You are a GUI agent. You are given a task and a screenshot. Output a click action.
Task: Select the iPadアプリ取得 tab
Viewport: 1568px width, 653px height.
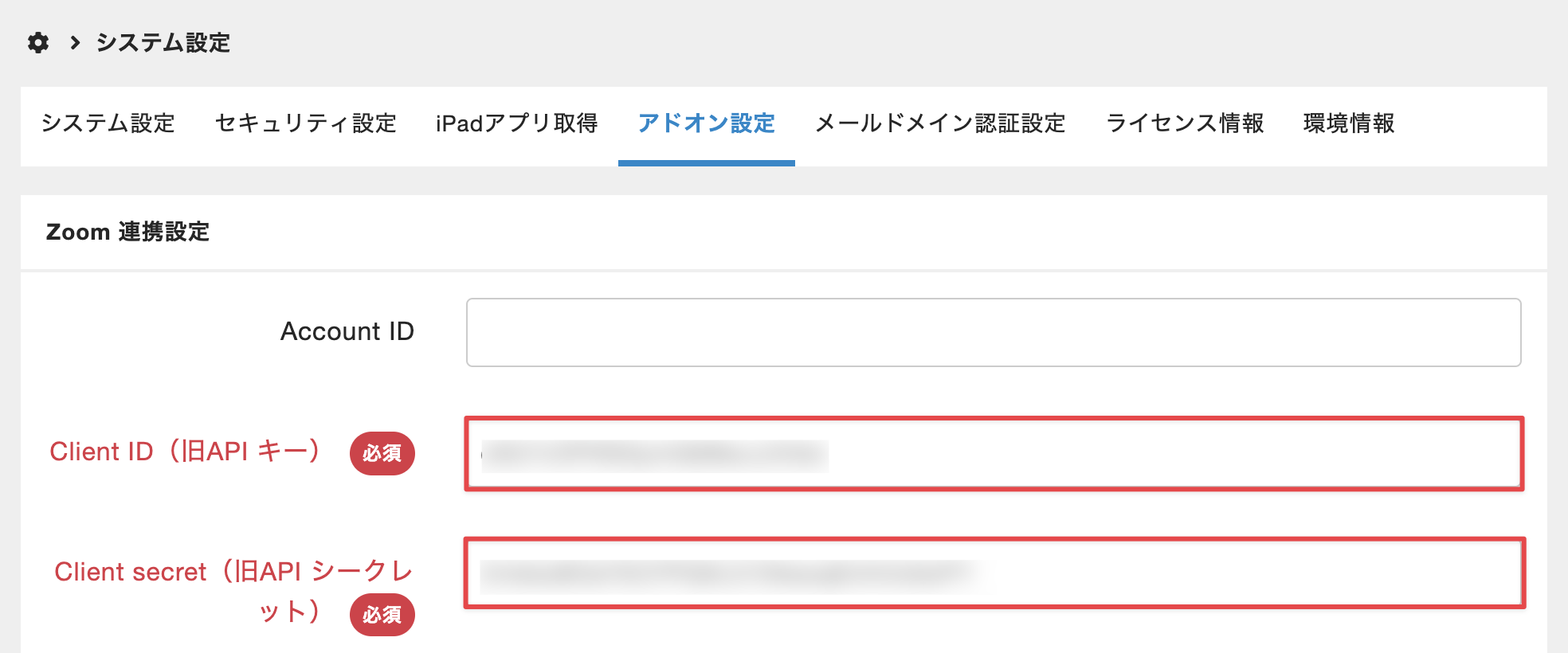click(517, 123)
